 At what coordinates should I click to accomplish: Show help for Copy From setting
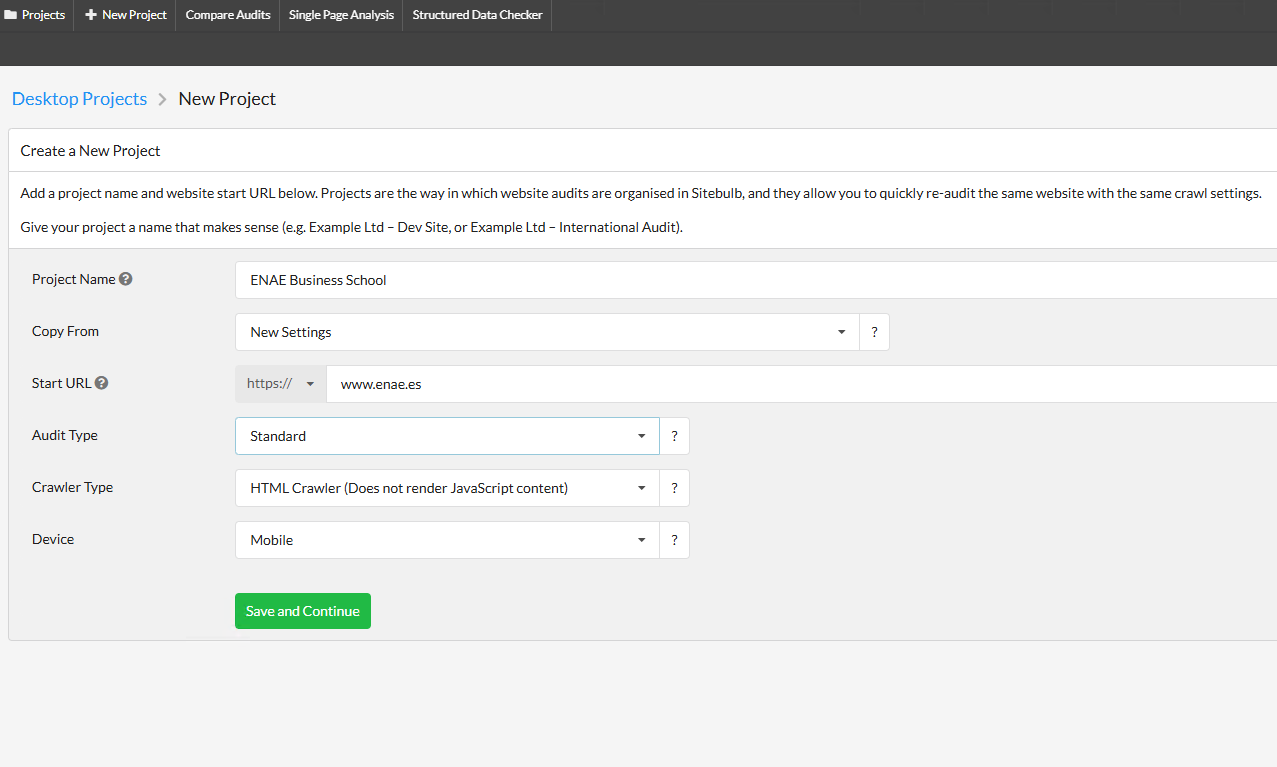874,332
